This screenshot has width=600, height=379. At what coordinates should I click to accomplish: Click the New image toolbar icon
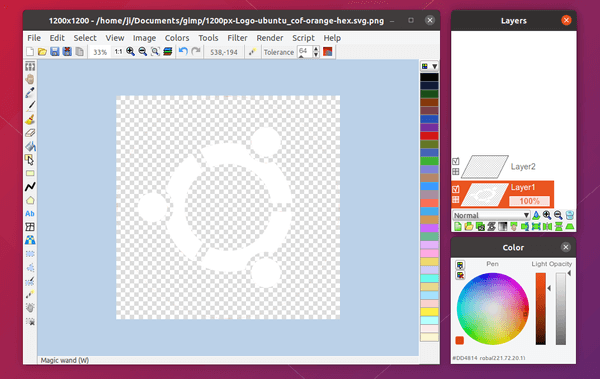30,52
